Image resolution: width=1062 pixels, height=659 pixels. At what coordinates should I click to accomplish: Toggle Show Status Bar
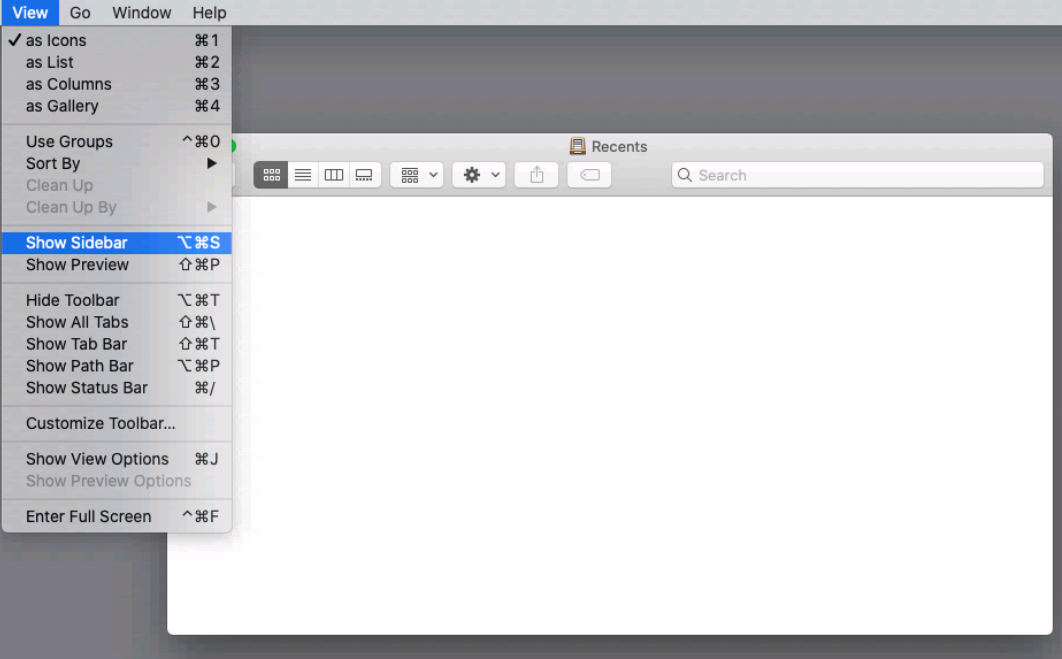point(116,388)
